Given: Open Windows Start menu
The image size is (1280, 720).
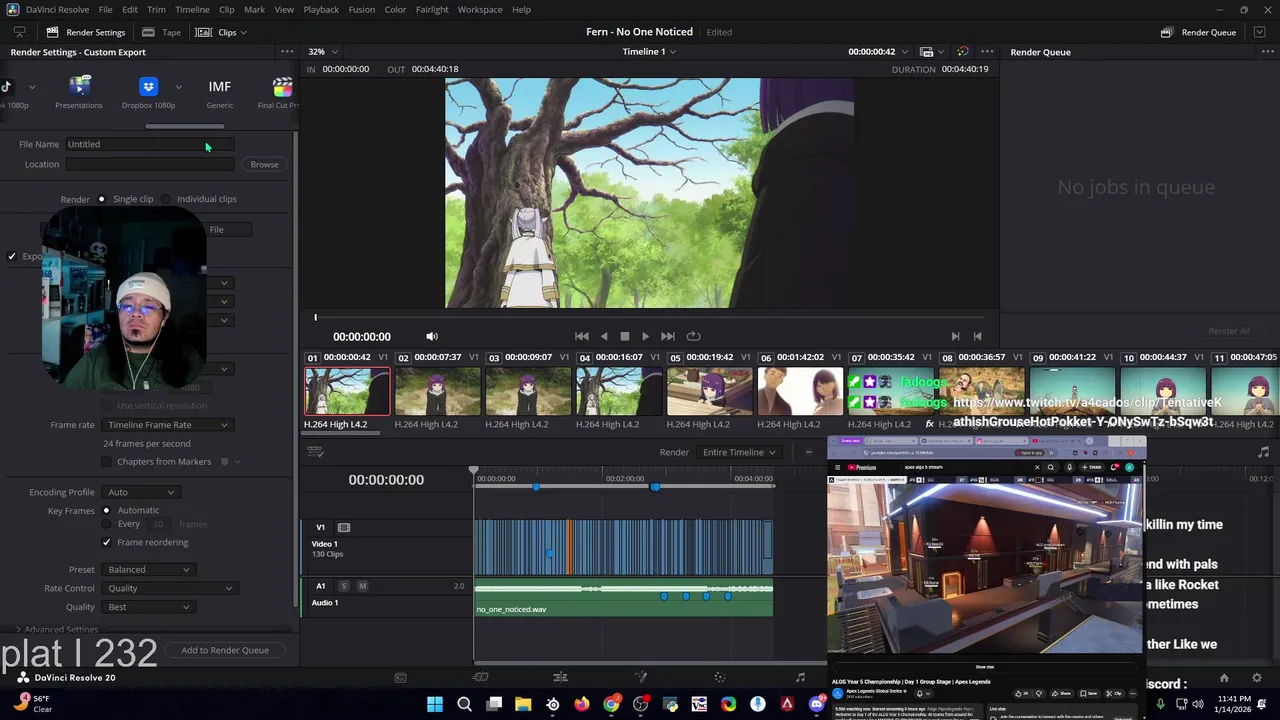Looking at the screenshot, I should [x=435, y=704].
